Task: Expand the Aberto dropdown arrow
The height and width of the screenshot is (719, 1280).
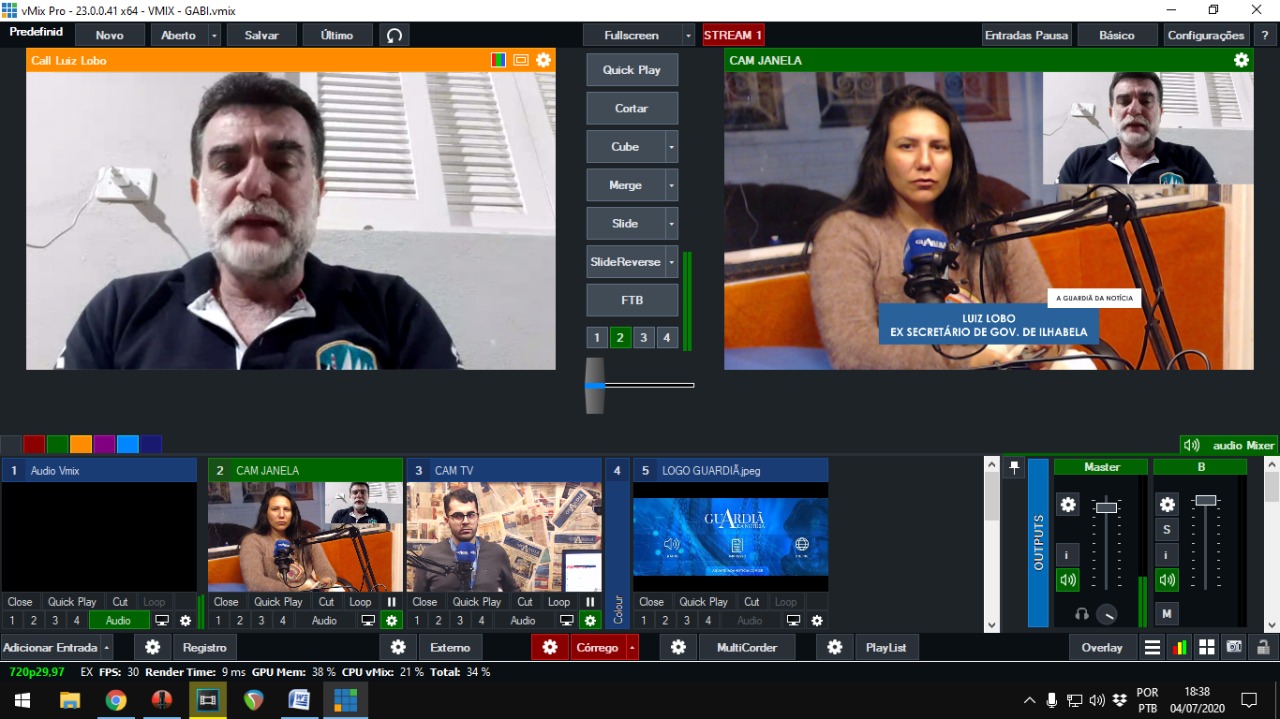Action: (x=214, y=35)
